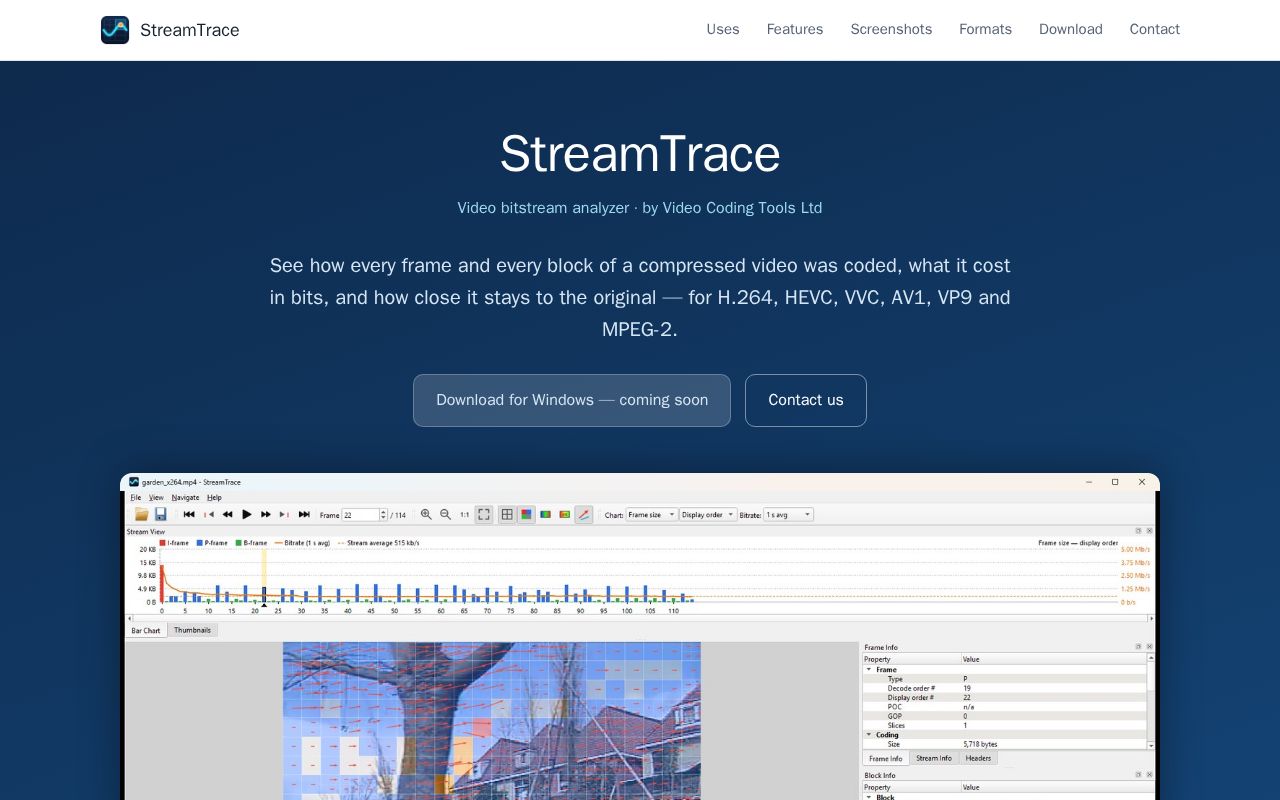Step backward with the rewind button
Screen dimensions: 1280x800
pyautogui.click(x=228, y=514)
